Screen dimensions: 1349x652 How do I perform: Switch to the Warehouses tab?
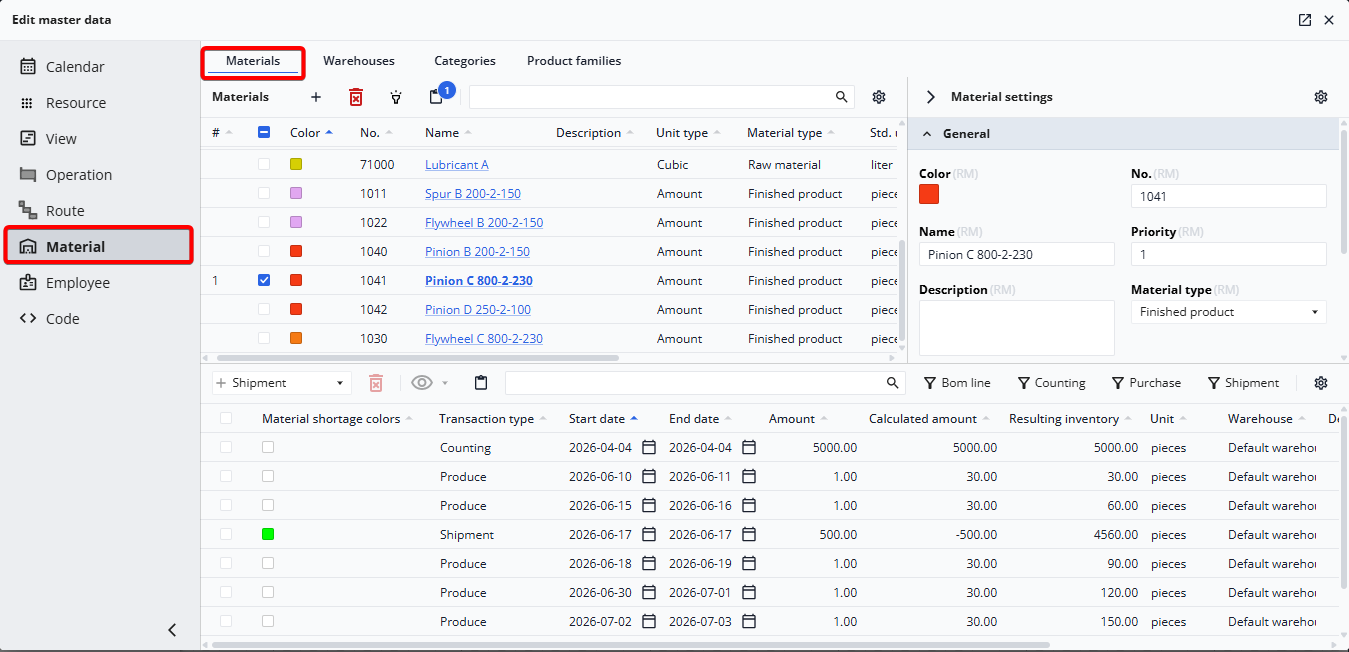(358, 61)
